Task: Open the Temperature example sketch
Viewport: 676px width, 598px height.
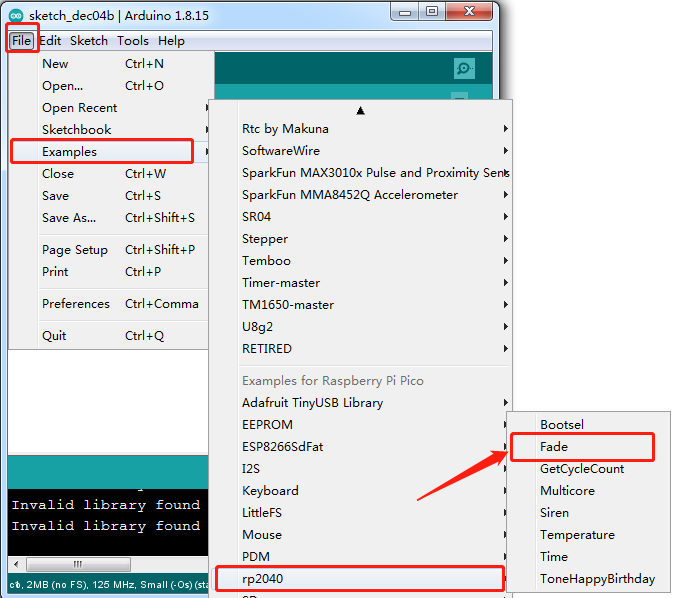Action: click(x=588, y=535)
